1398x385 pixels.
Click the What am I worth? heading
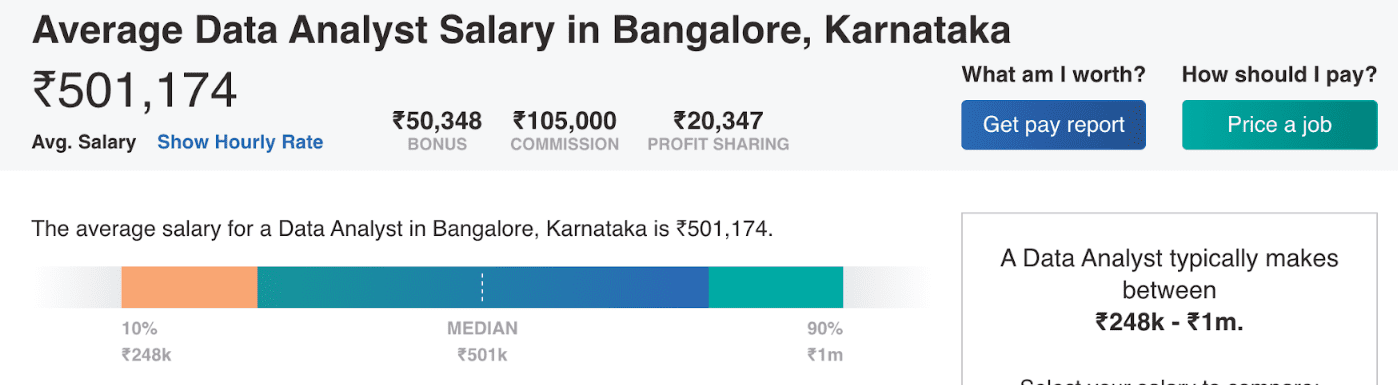[x=1053, y=74]
